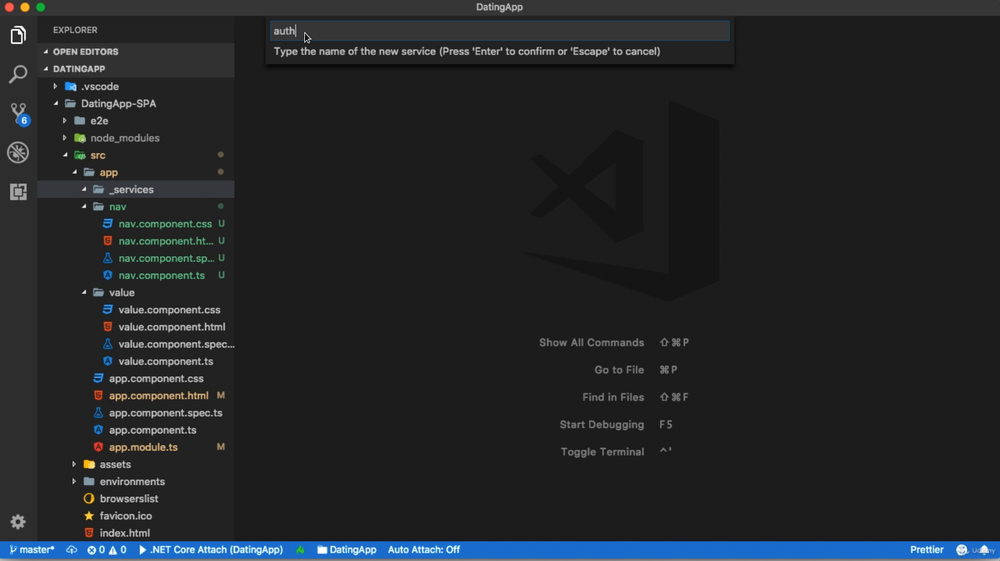1000x561 pixels.
Task: Open nav.component.ts file
Action: click(136, 275)
